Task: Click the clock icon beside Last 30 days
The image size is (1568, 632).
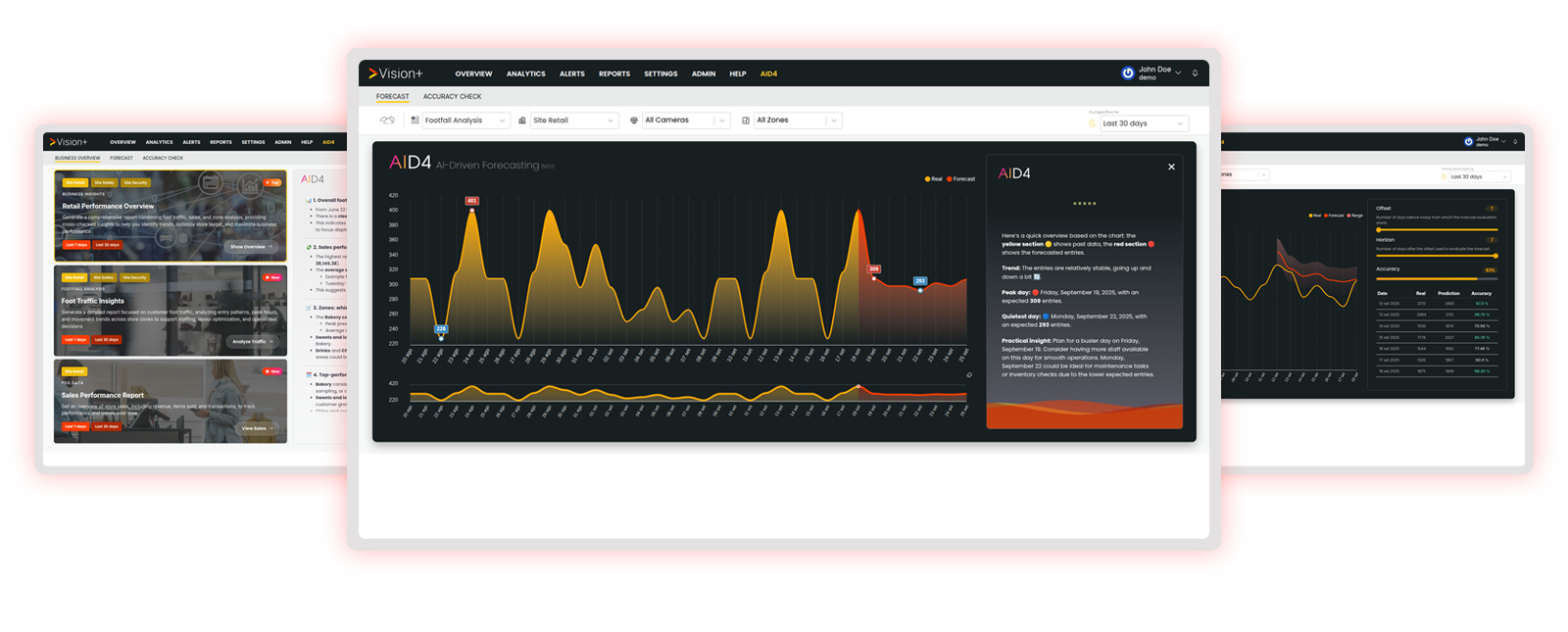Action: [1093, 123]
